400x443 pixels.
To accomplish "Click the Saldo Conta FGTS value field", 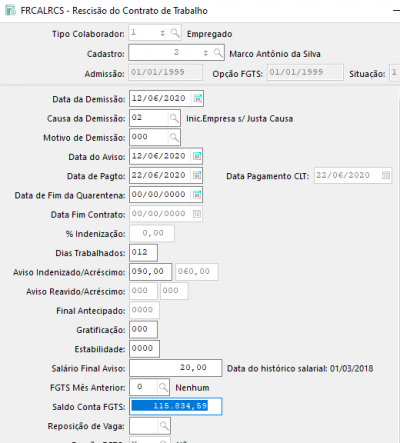I will [x=176, y=406].
